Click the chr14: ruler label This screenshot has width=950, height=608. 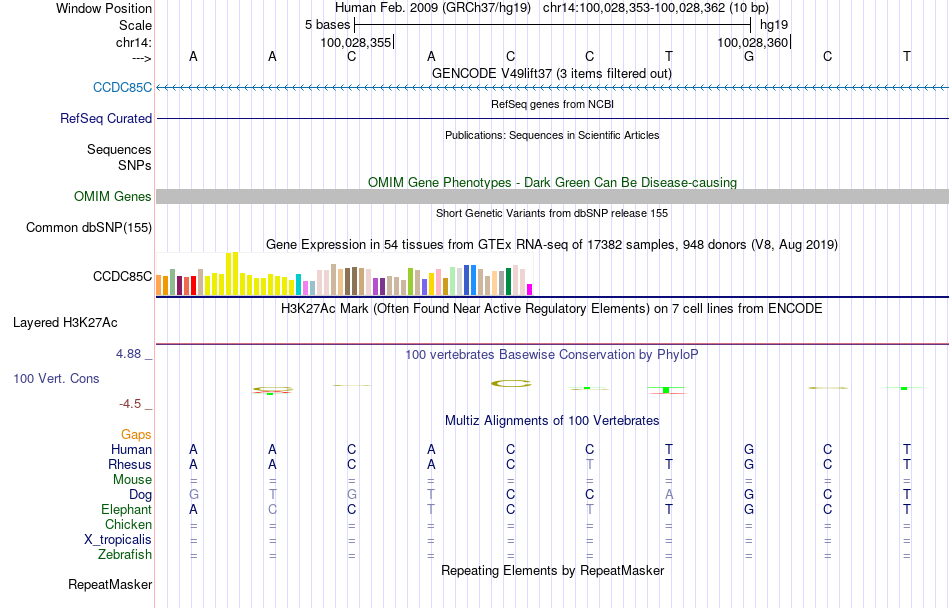tap(134, 42)
